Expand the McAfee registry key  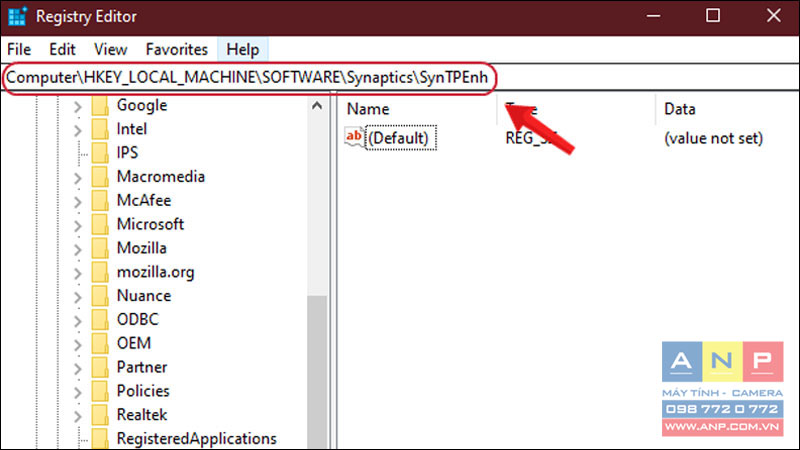(78, 202)
